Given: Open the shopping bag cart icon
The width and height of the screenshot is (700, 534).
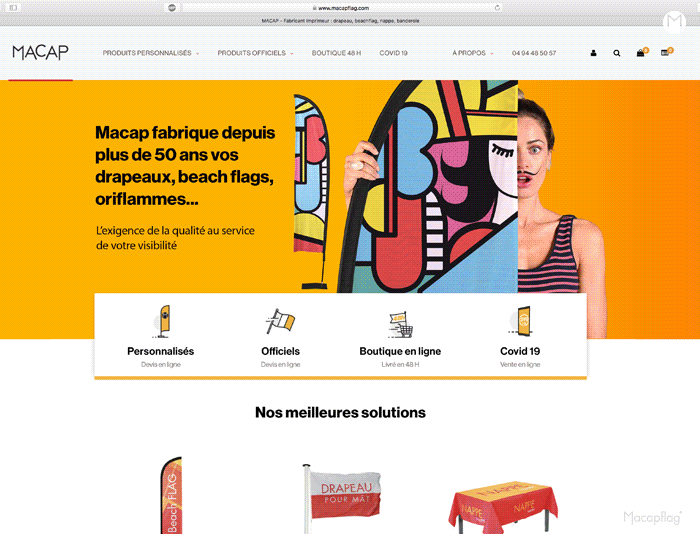Looking at the screenshot, I should [641, 53].
